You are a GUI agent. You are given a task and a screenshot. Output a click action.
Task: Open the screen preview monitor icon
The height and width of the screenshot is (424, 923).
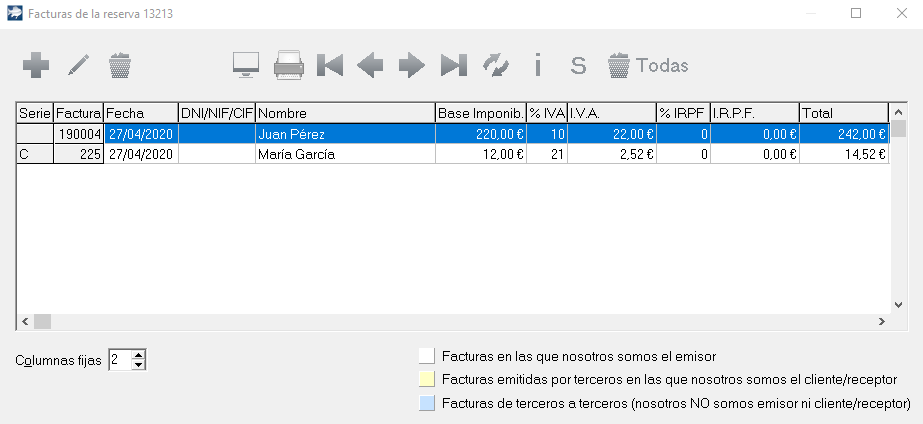(246, 66)
